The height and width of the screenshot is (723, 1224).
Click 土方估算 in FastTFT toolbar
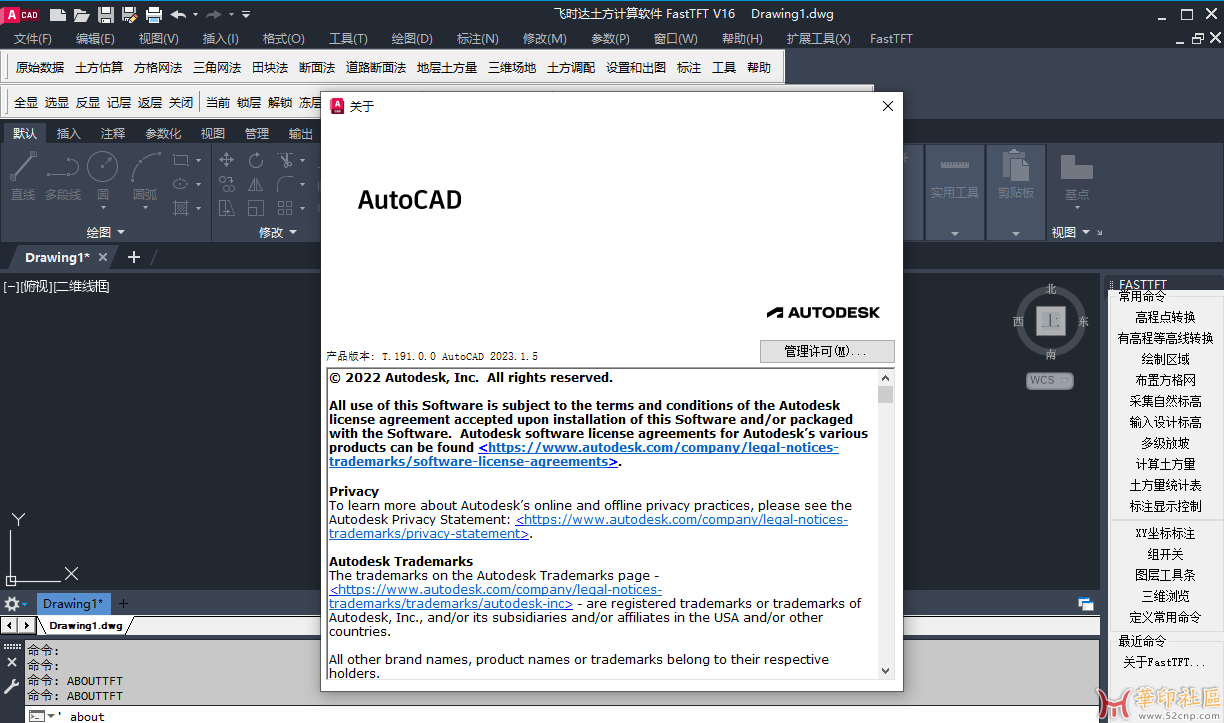coord(99,68)
